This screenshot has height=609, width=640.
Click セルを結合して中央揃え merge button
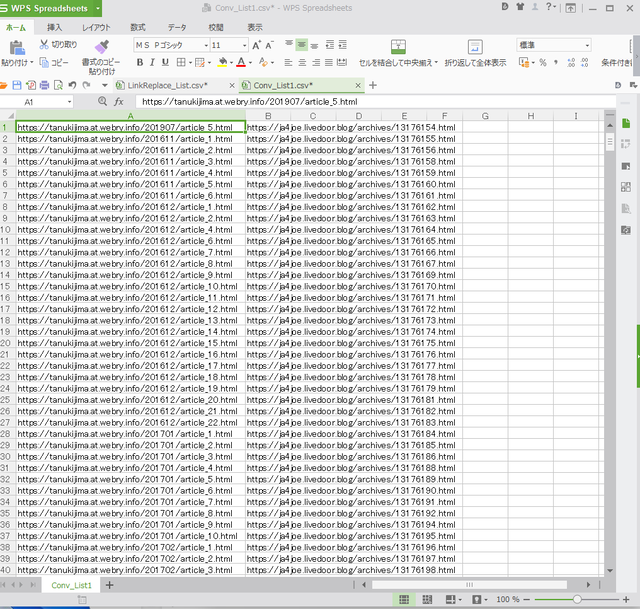398,53
